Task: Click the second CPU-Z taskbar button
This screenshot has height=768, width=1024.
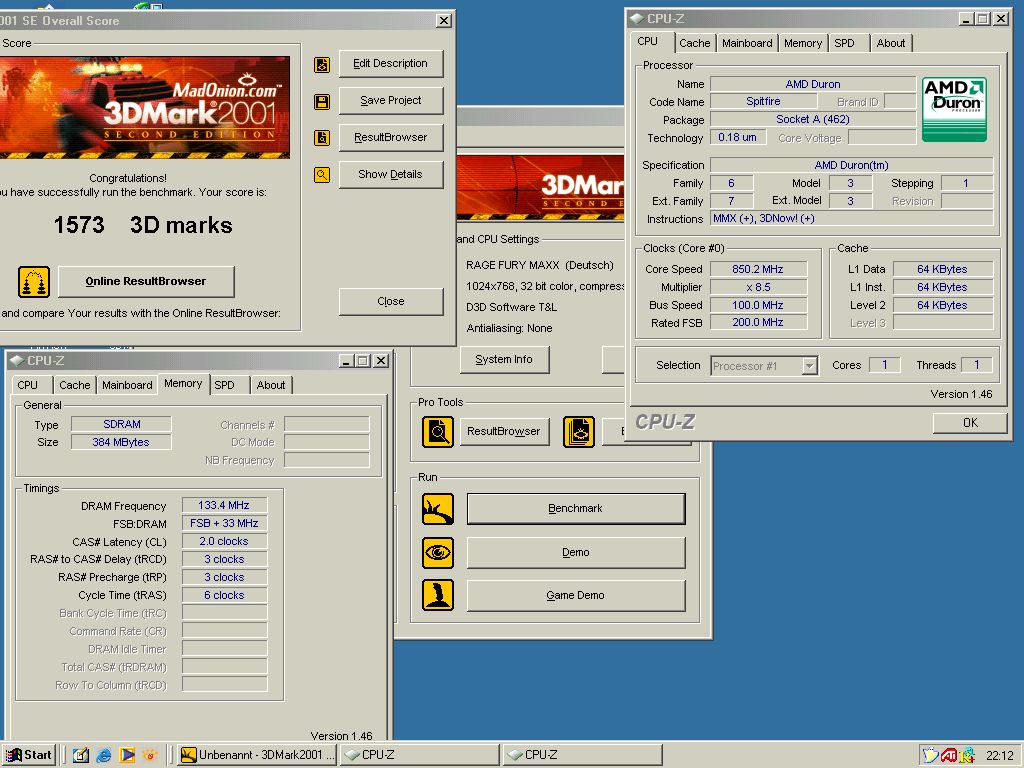Action: pos(583,755)
